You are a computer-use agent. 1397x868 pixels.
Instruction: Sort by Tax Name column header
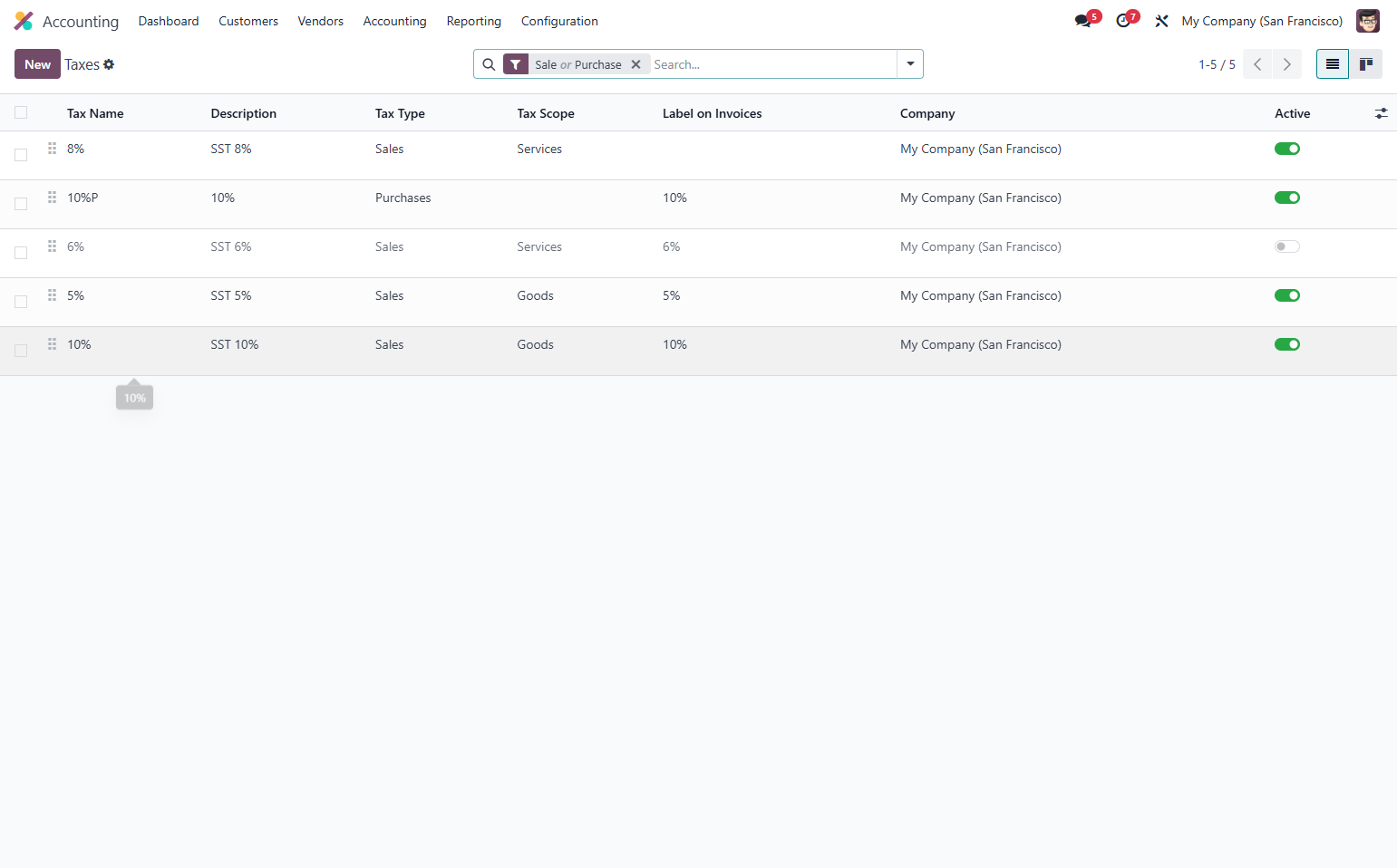click(95, 113)
